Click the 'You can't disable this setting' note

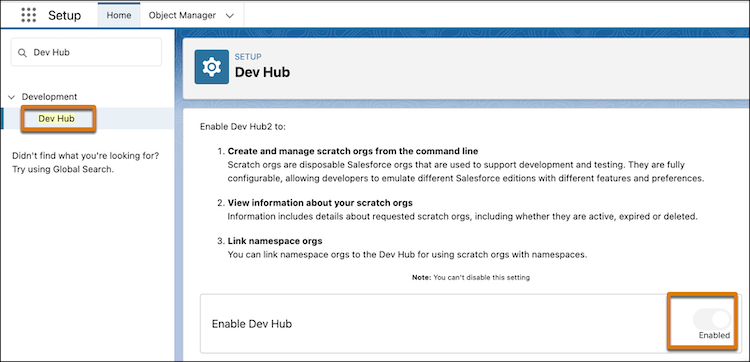[x=471, y=277]
